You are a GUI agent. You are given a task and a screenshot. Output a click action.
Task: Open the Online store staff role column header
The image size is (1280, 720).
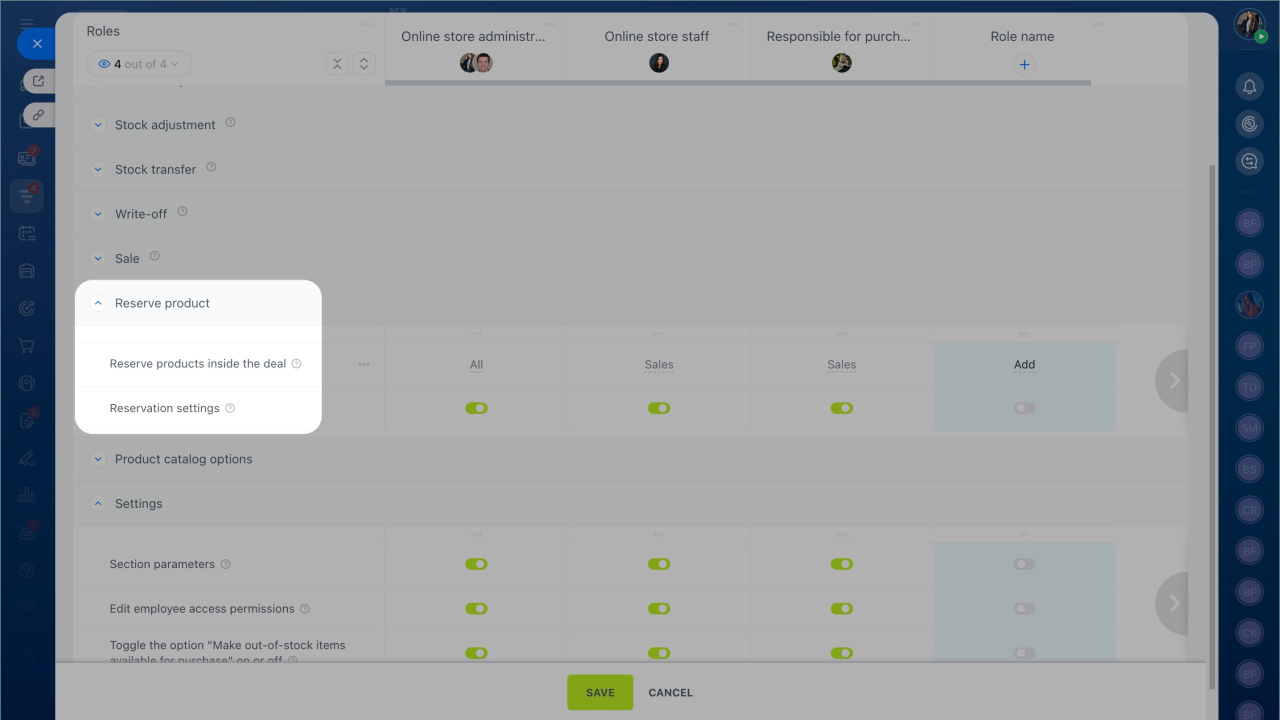(657, 37)
